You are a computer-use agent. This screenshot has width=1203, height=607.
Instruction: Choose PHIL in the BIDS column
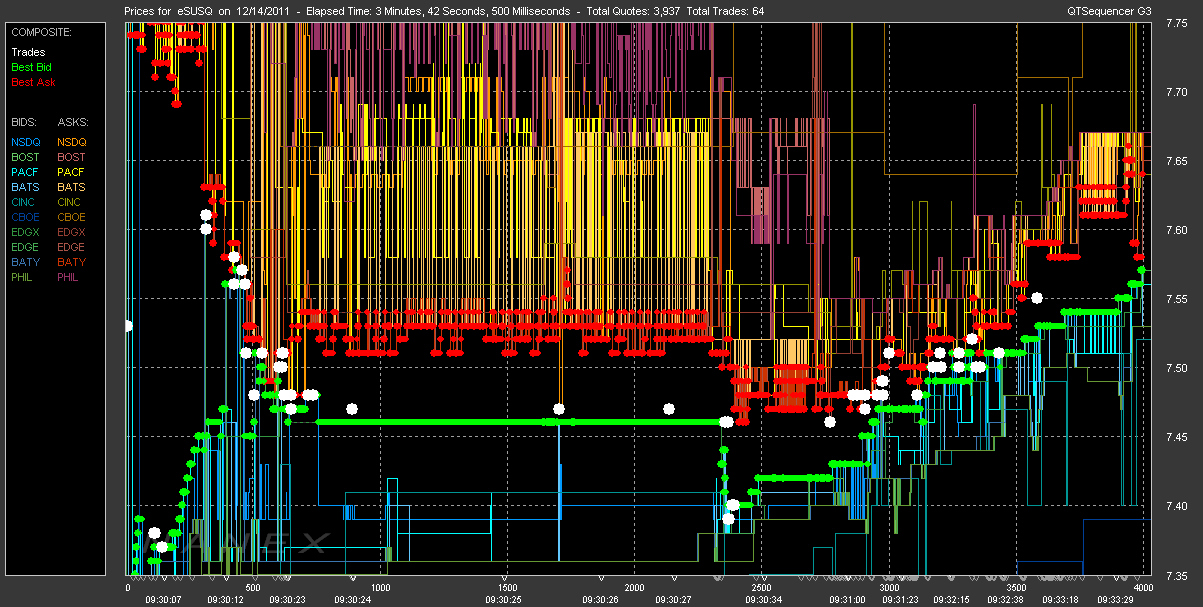[x=23, y=277]
